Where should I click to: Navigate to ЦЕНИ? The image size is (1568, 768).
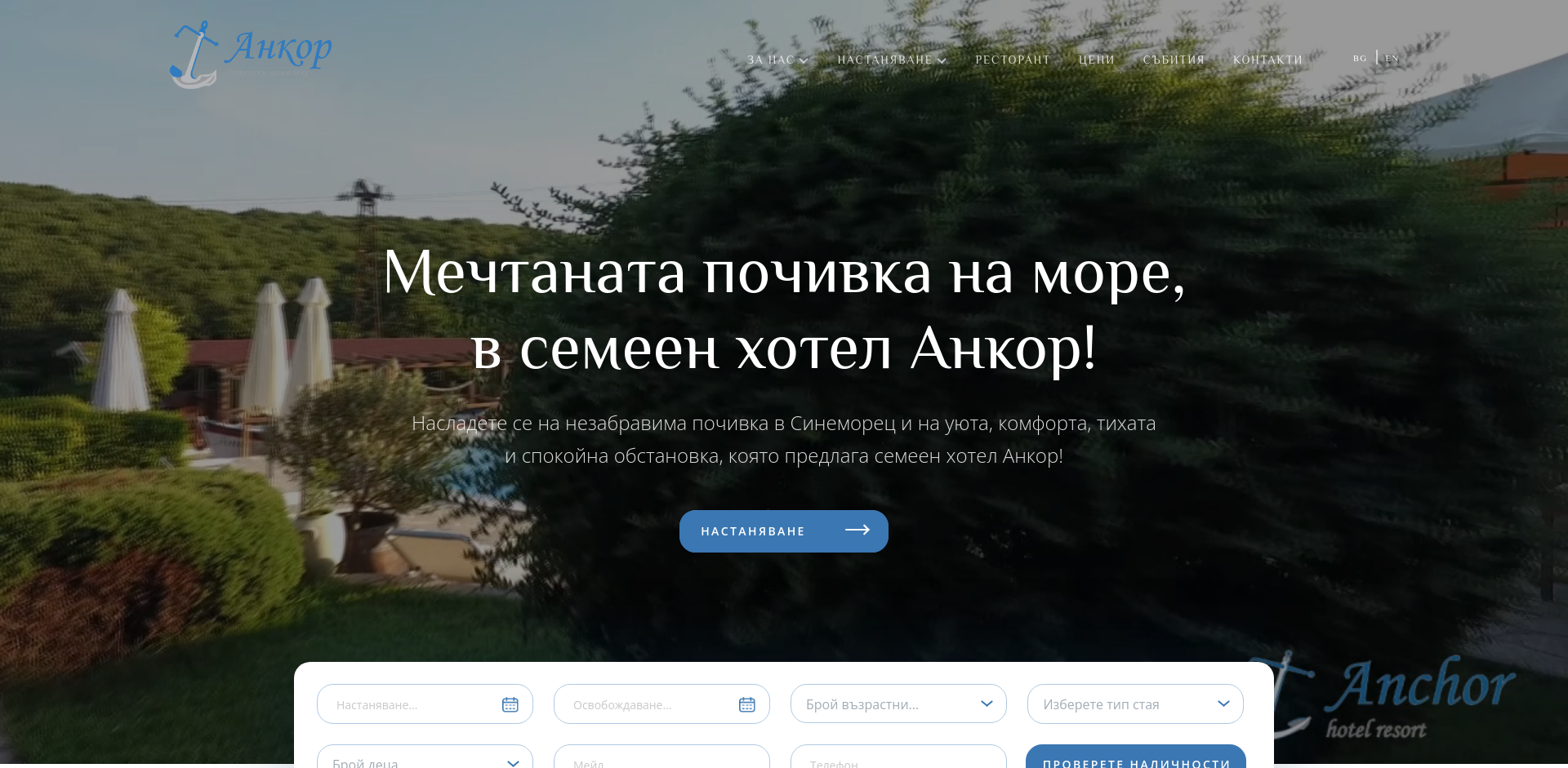click(x=1096, y=59)
